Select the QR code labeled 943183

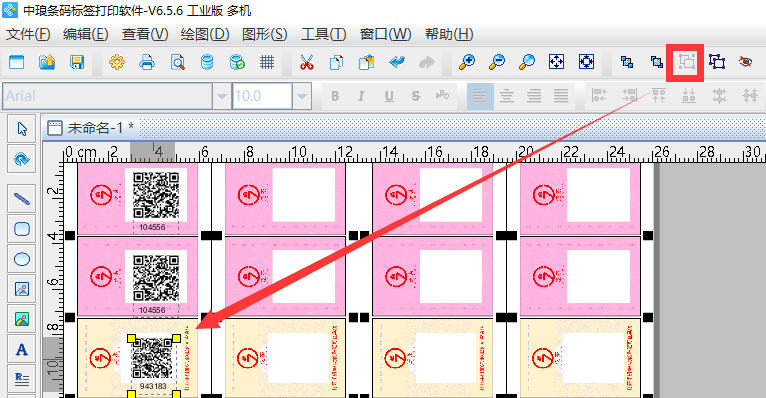pos(154,359)
